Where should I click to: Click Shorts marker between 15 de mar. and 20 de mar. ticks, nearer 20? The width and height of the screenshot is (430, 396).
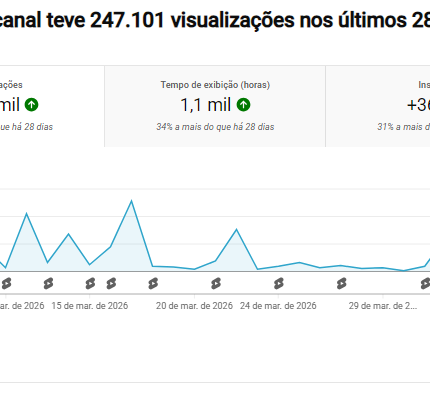(153, 283)
